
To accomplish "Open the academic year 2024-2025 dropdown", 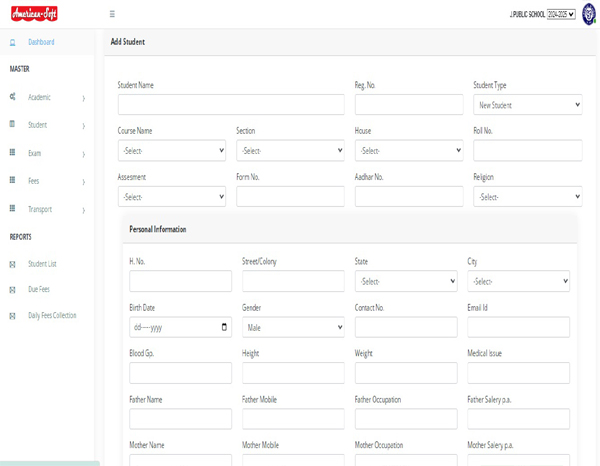I will (561, 14).
